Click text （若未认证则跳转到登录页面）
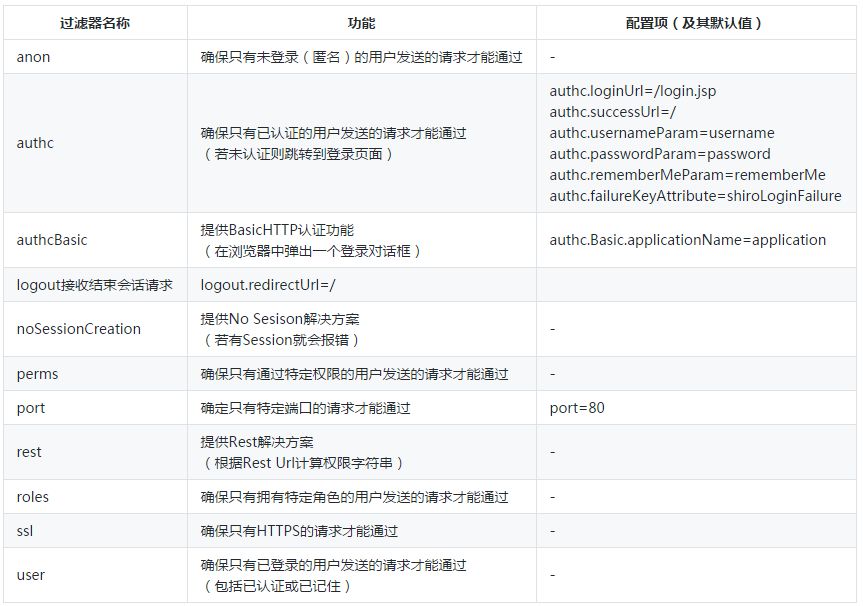Image resolution: width=863 pixels, height=606 pixels. 298,154
